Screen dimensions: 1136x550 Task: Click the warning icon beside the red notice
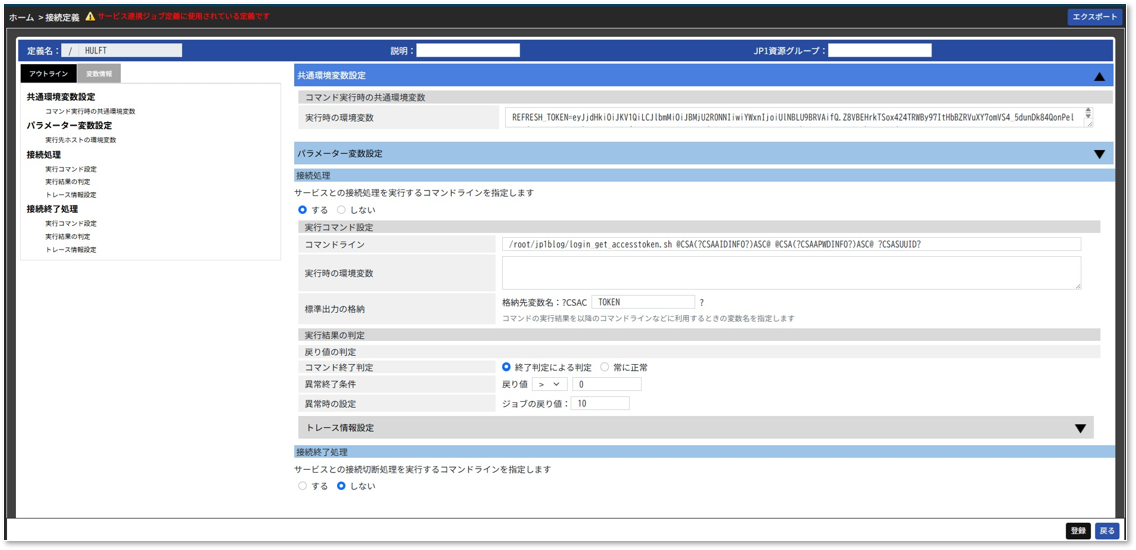click(x=90, y=17)
